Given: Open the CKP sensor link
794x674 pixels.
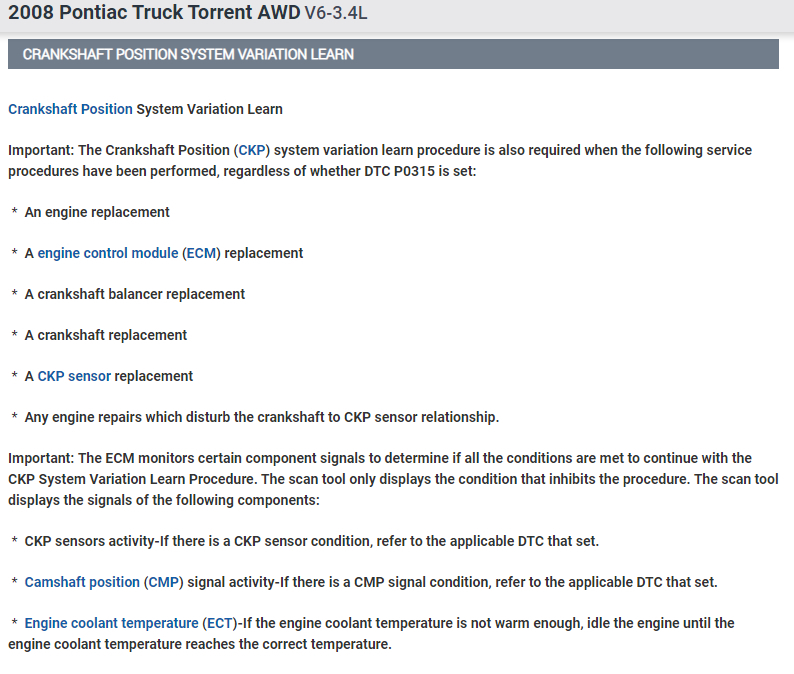Looking at the screenshot, I should (x=74, y=376).
